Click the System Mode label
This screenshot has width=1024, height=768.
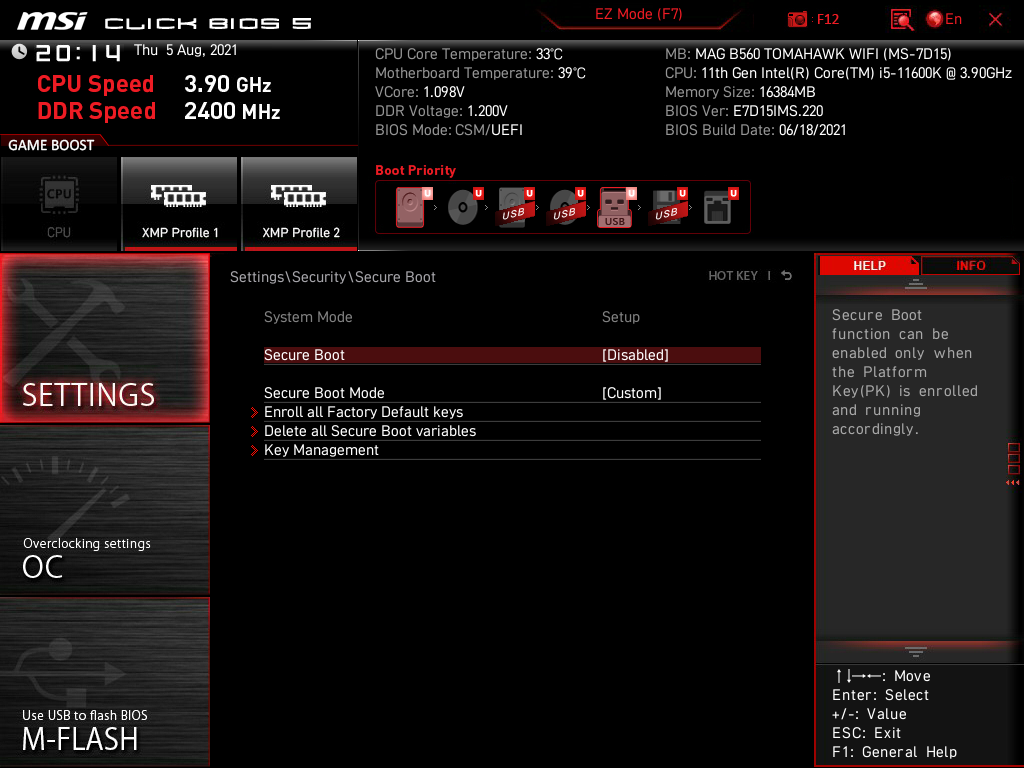point(308,317)
